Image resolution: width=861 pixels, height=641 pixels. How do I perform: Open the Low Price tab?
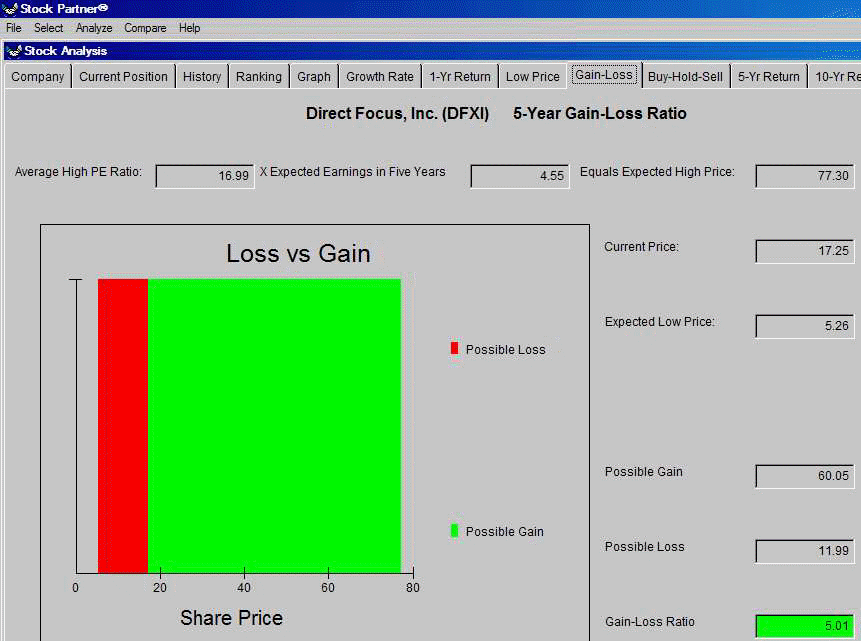533,77
